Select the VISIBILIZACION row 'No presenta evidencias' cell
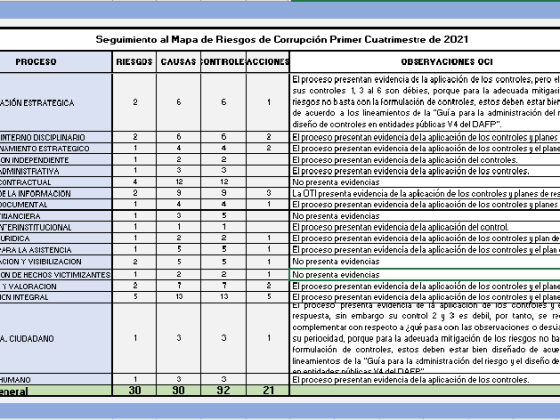Image resolution: width=560 pixels, height=420 pixels. [425, 262]
